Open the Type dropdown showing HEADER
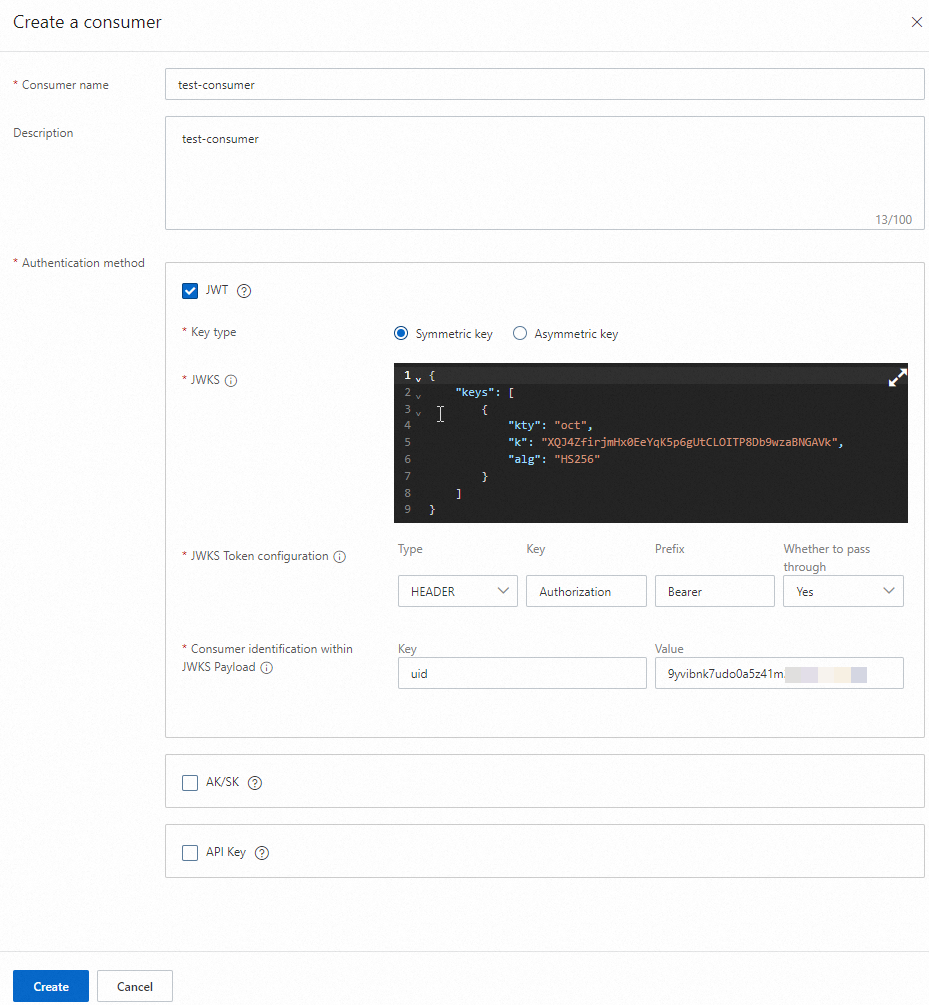 457,591
